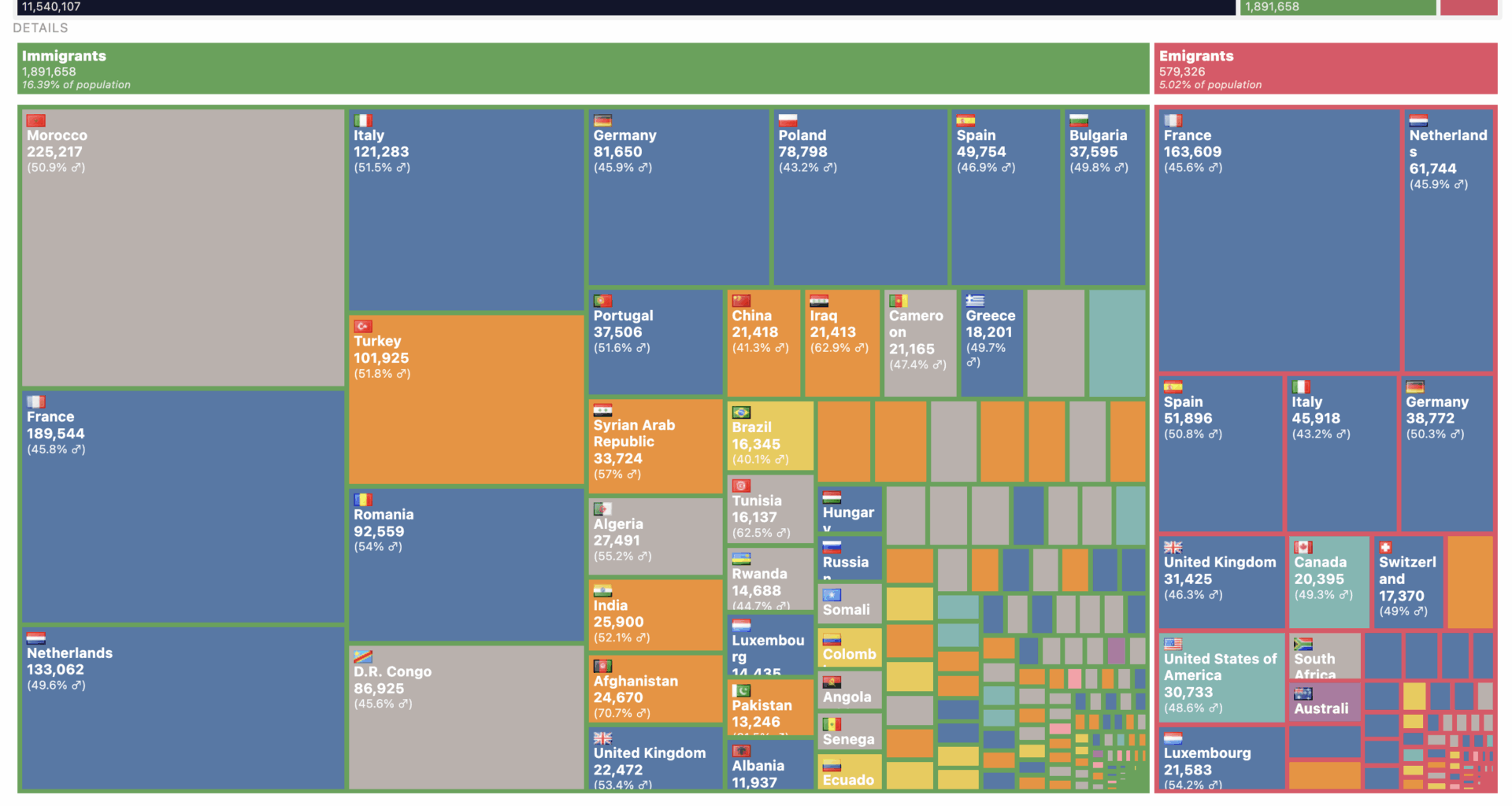Image resolution: width=1512 pixels, height=806 pixels.
Task: Select the Afghanistan 24,670 tile
Action: 655,690
